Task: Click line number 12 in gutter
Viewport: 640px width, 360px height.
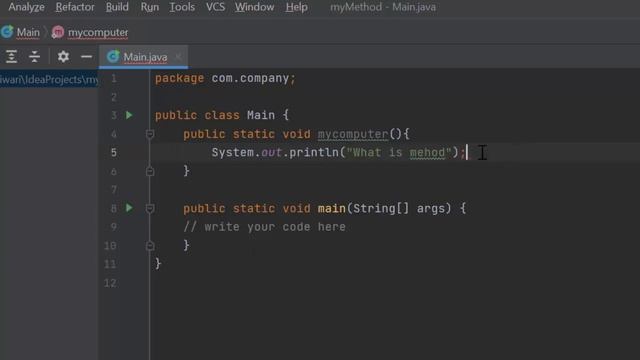Action: coord(110,283)
